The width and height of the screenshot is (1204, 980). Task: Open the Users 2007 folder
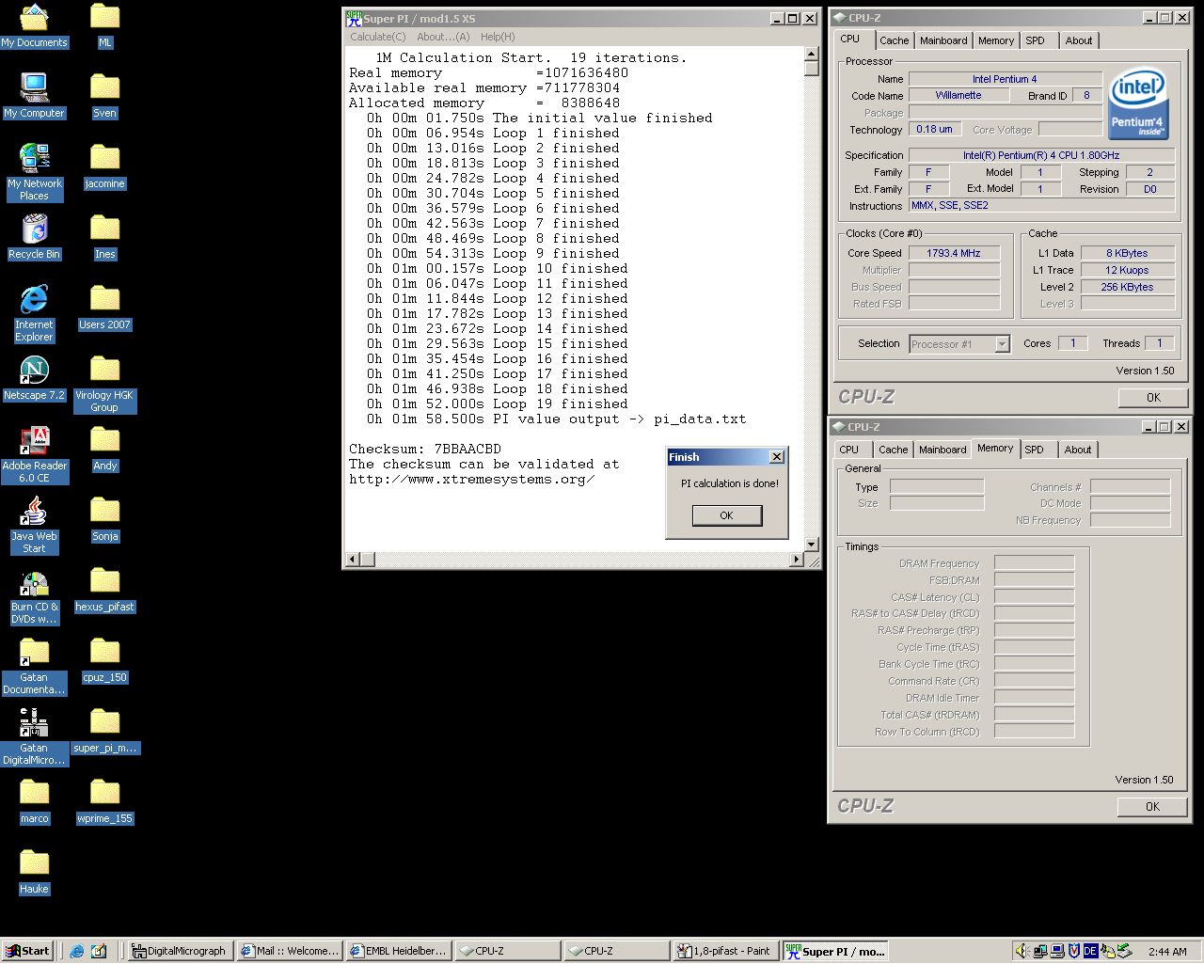pyautogui.click(x=104, y=308)
